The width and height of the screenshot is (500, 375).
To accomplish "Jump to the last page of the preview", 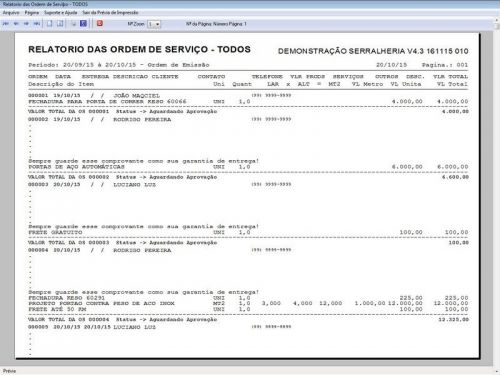I will (37, 24).
